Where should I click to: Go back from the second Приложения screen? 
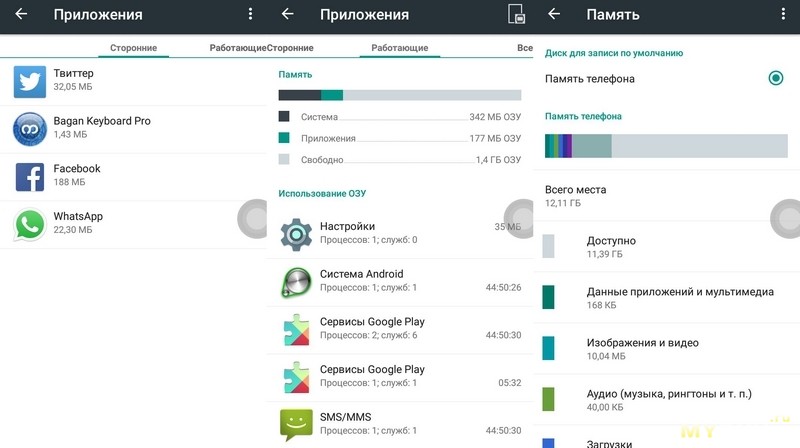[x=288, y=14]
